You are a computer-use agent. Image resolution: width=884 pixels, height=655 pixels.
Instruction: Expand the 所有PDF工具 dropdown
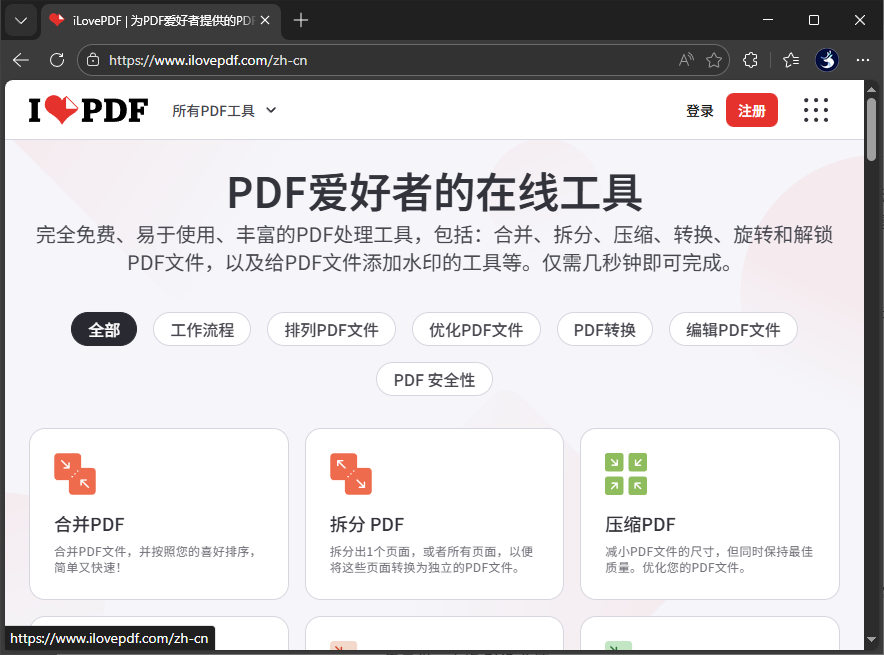point(224,111)
